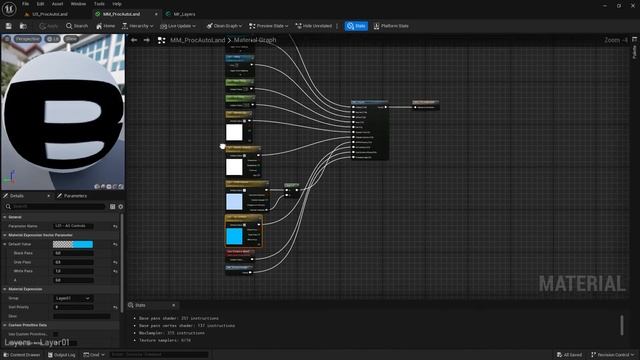Click the Output Log button
The width and height of the screenshot is (640, 360).
(62, 355)
